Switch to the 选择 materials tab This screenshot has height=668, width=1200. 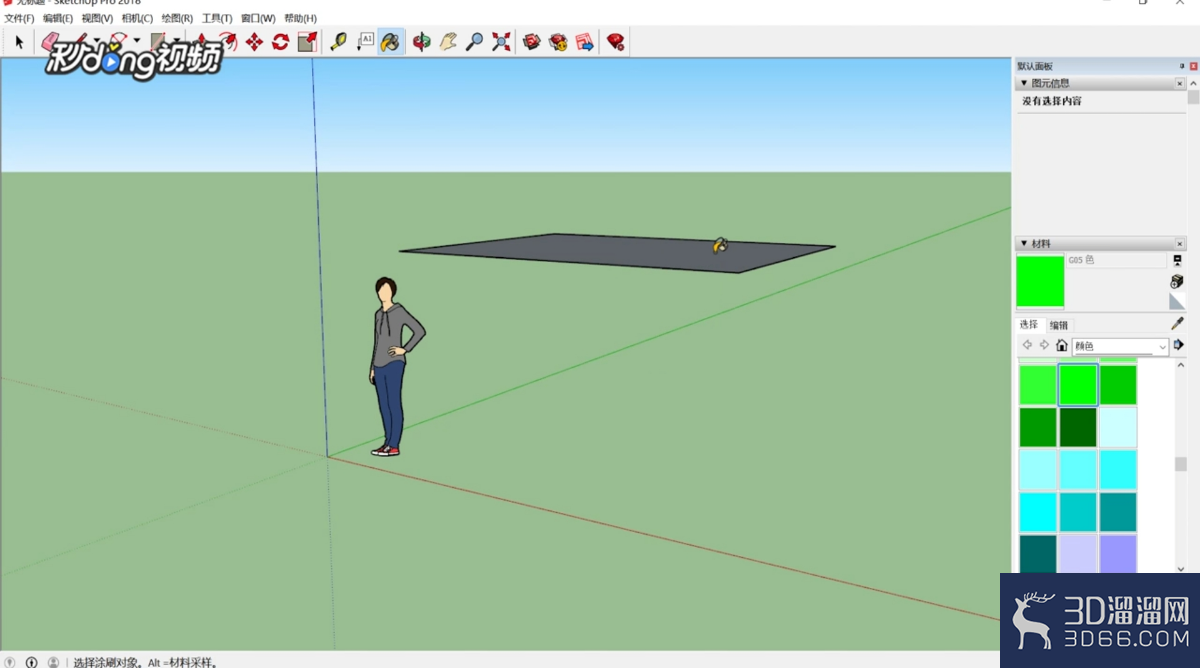[1029, 325]
